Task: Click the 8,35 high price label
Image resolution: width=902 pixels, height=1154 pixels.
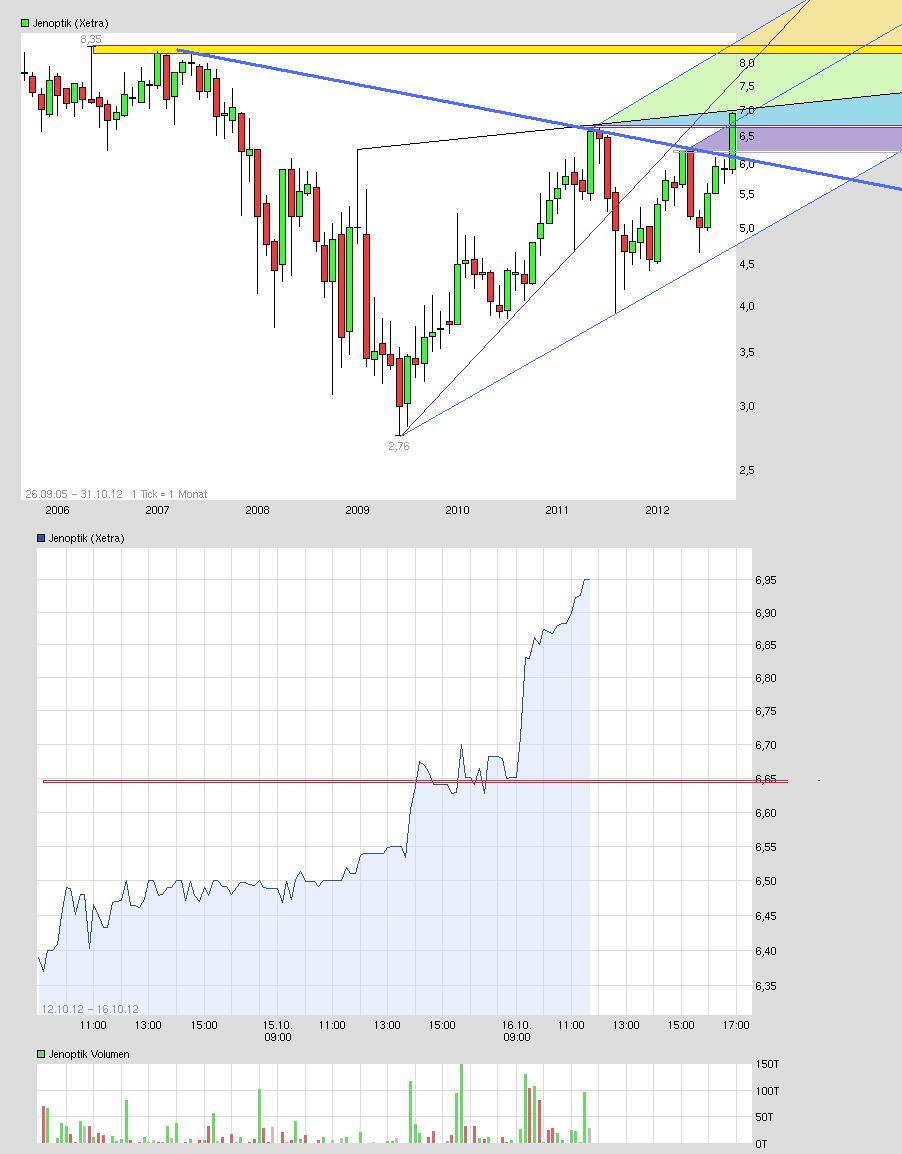Action: click(91, 39)
